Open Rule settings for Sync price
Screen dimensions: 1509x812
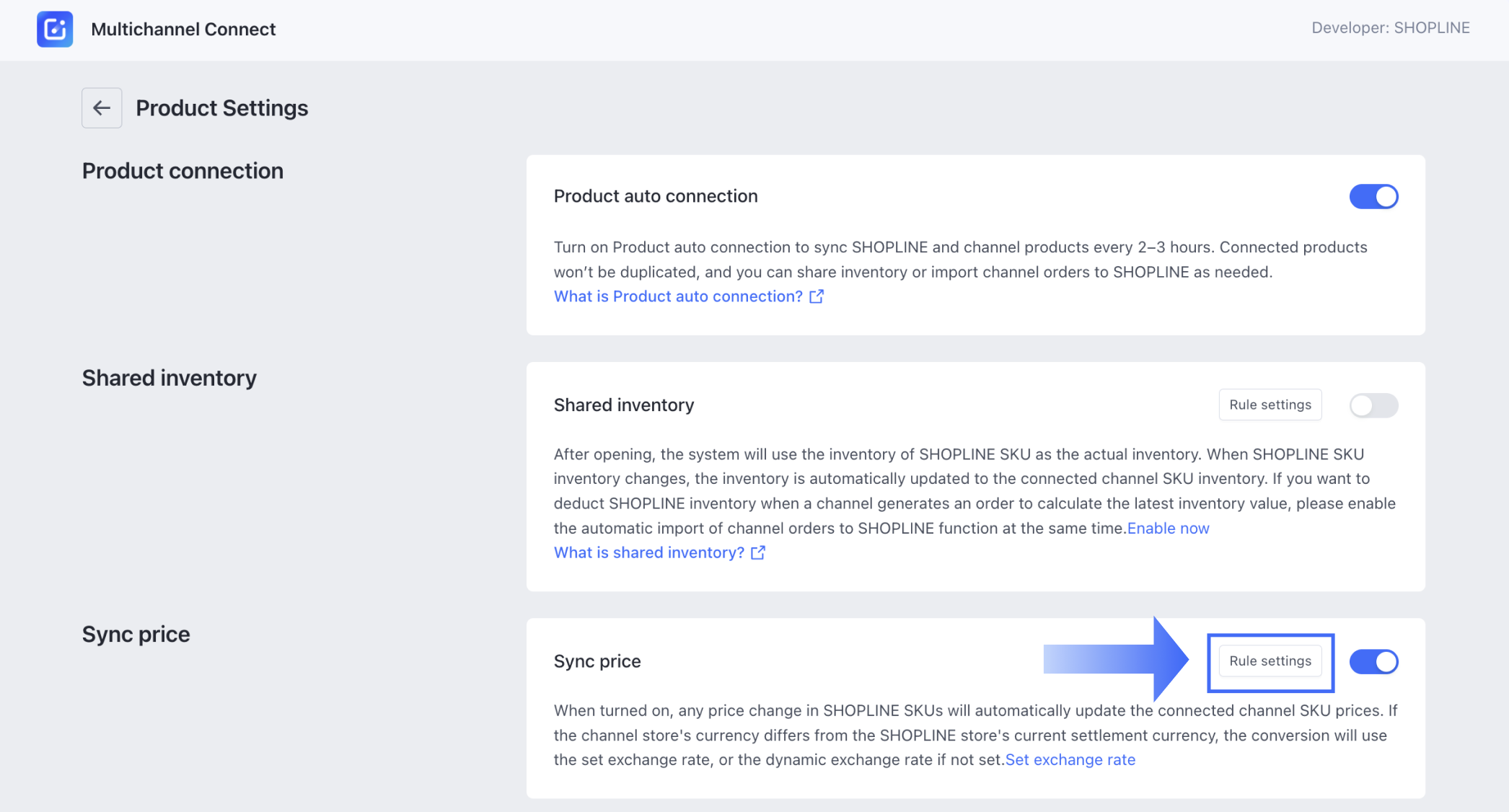point(1270,661)
